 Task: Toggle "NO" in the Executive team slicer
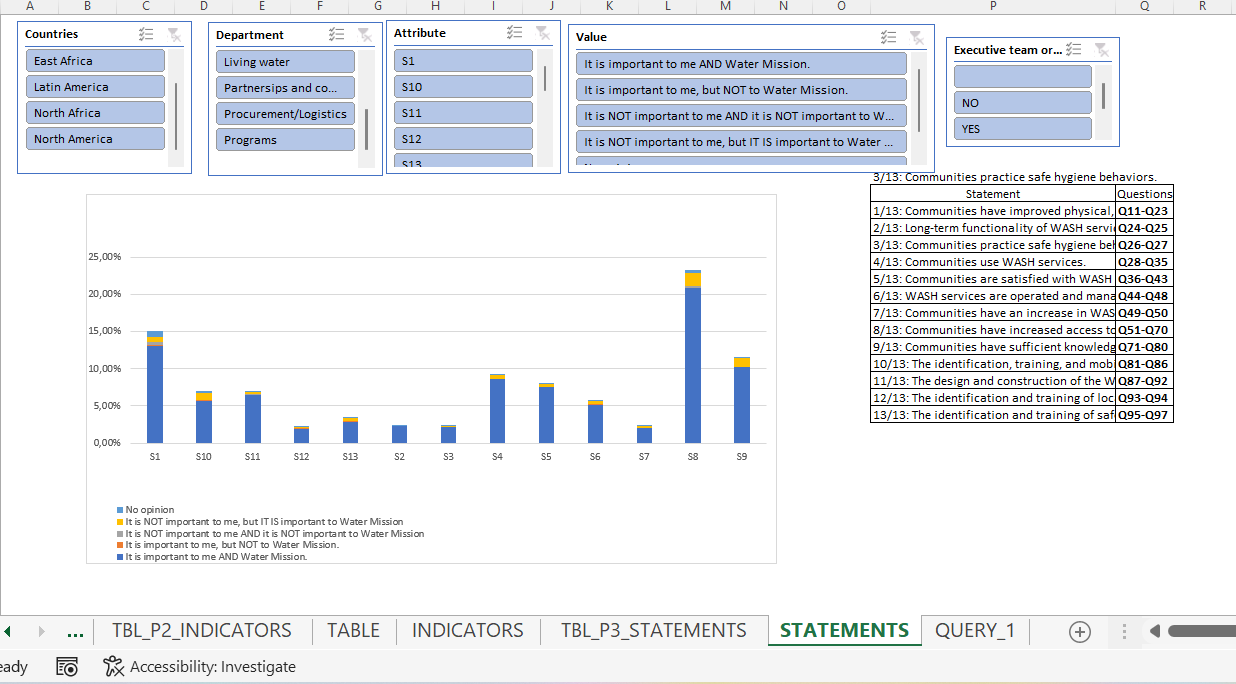[1022, 100]
